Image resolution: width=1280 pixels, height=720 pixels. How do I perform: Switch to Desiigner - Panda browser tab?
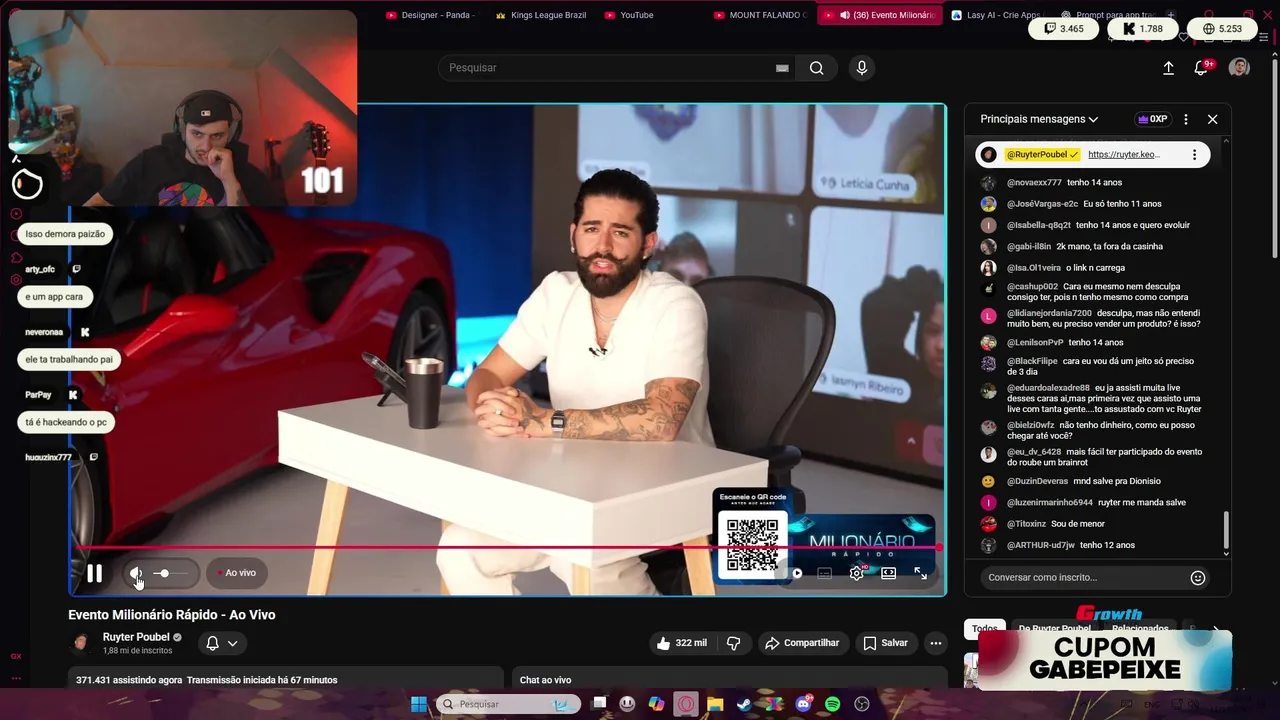(431, 15)
